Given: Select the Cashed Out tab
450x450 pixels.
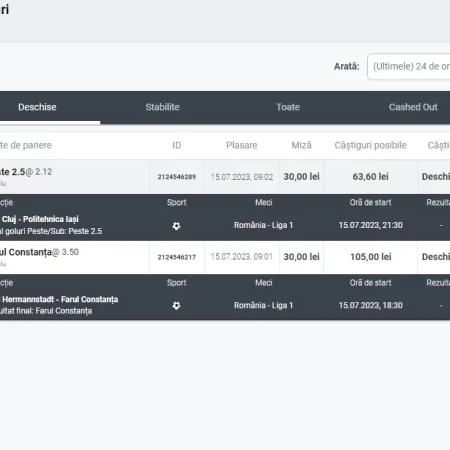Looking at the screenshot, I should [413, 107].
